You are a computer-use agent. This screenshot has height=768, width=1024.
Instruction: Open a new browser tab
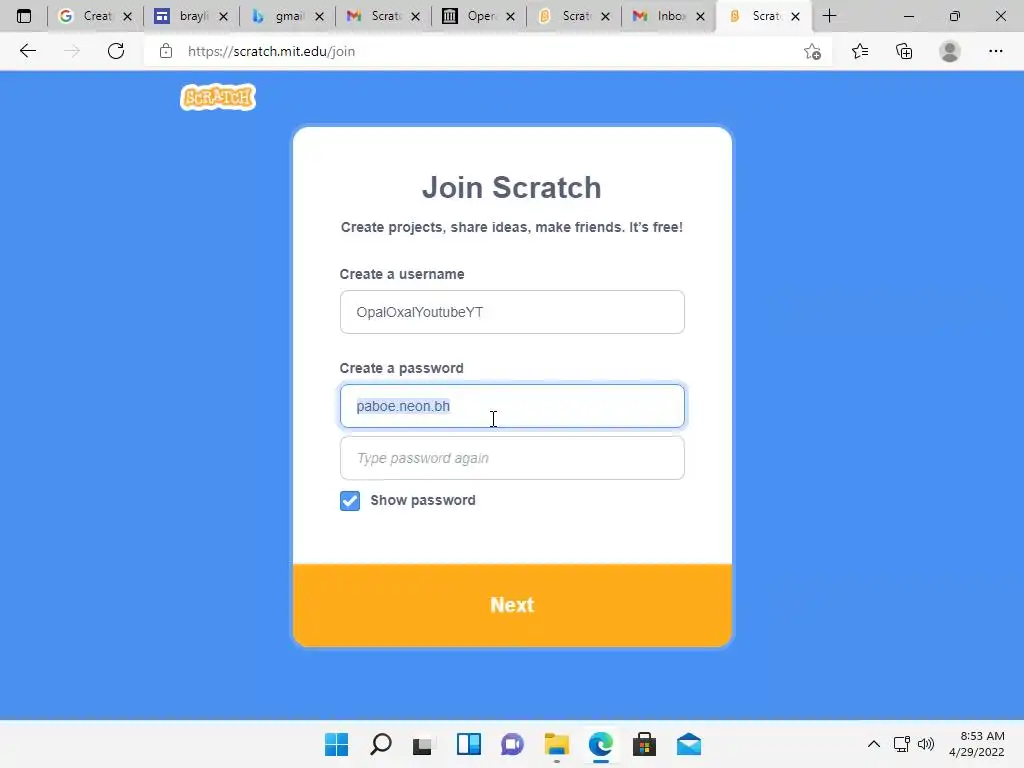(x=829, y=16)
